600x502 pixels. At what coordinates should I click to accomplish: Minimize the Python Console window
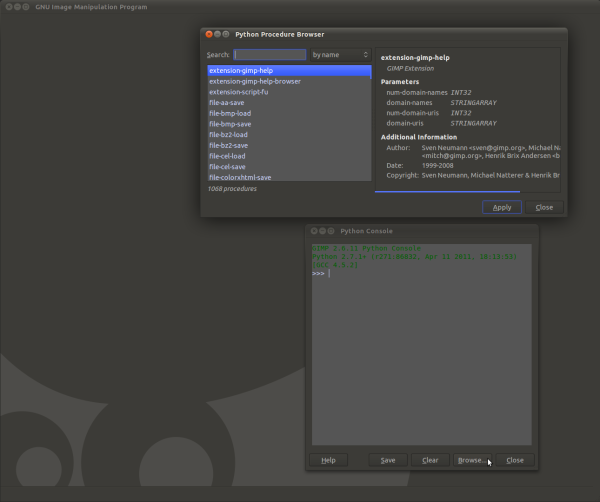[323, 231]
